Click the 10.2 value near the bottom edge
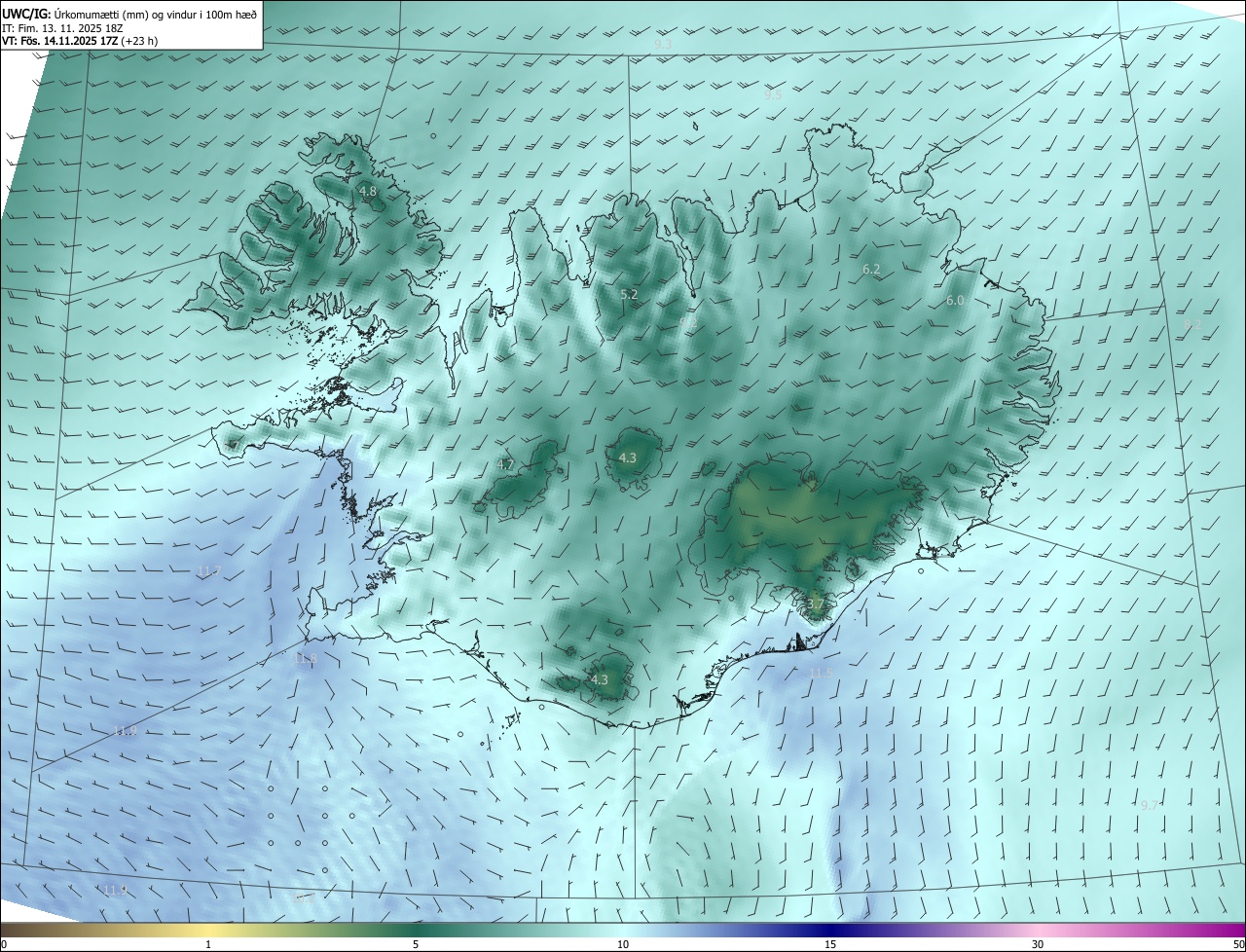This screenshot has height=952, width=1246. click(x=302, y=897)
